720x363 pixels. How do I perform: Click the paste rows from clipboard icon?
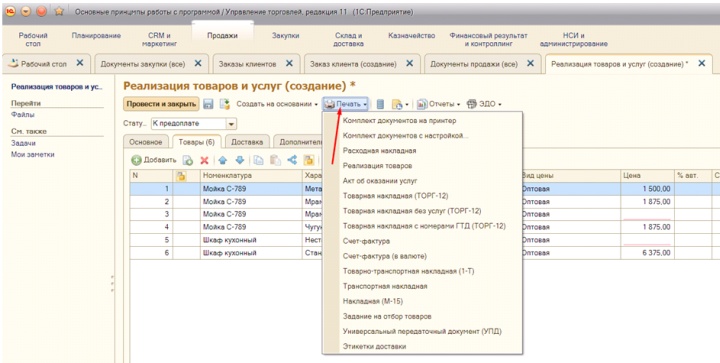(275, 160)
